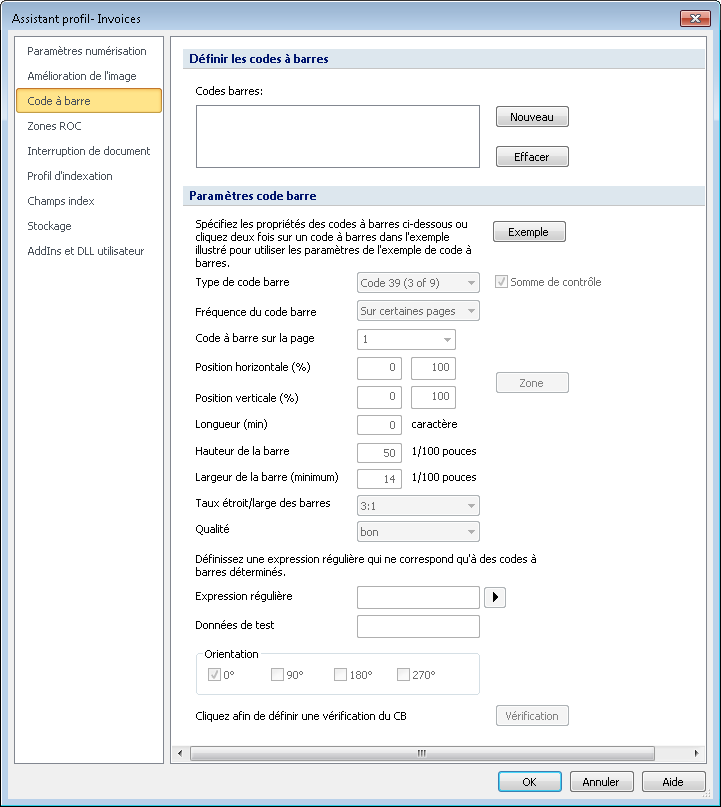Open Zones ROC section

pos(89,126)
